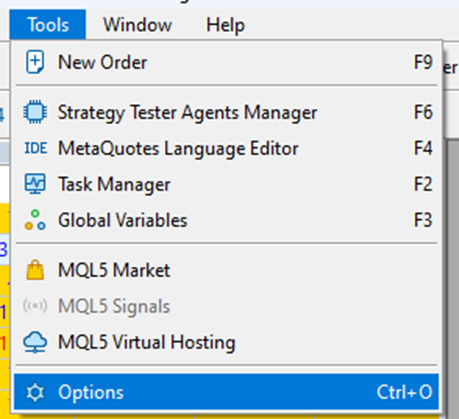Viewport: 459px width, 419px height.
Task: Click the MQL5 Market shopping bag icon
Action: [35, 270]
